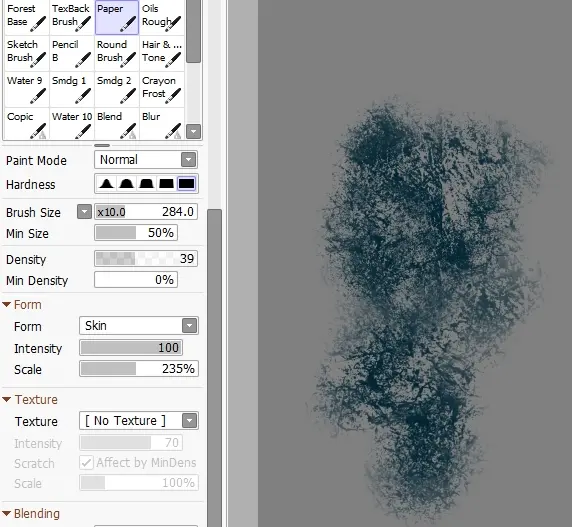
Task: Select the Water 9 brush preset
Action: coord(26,89)
